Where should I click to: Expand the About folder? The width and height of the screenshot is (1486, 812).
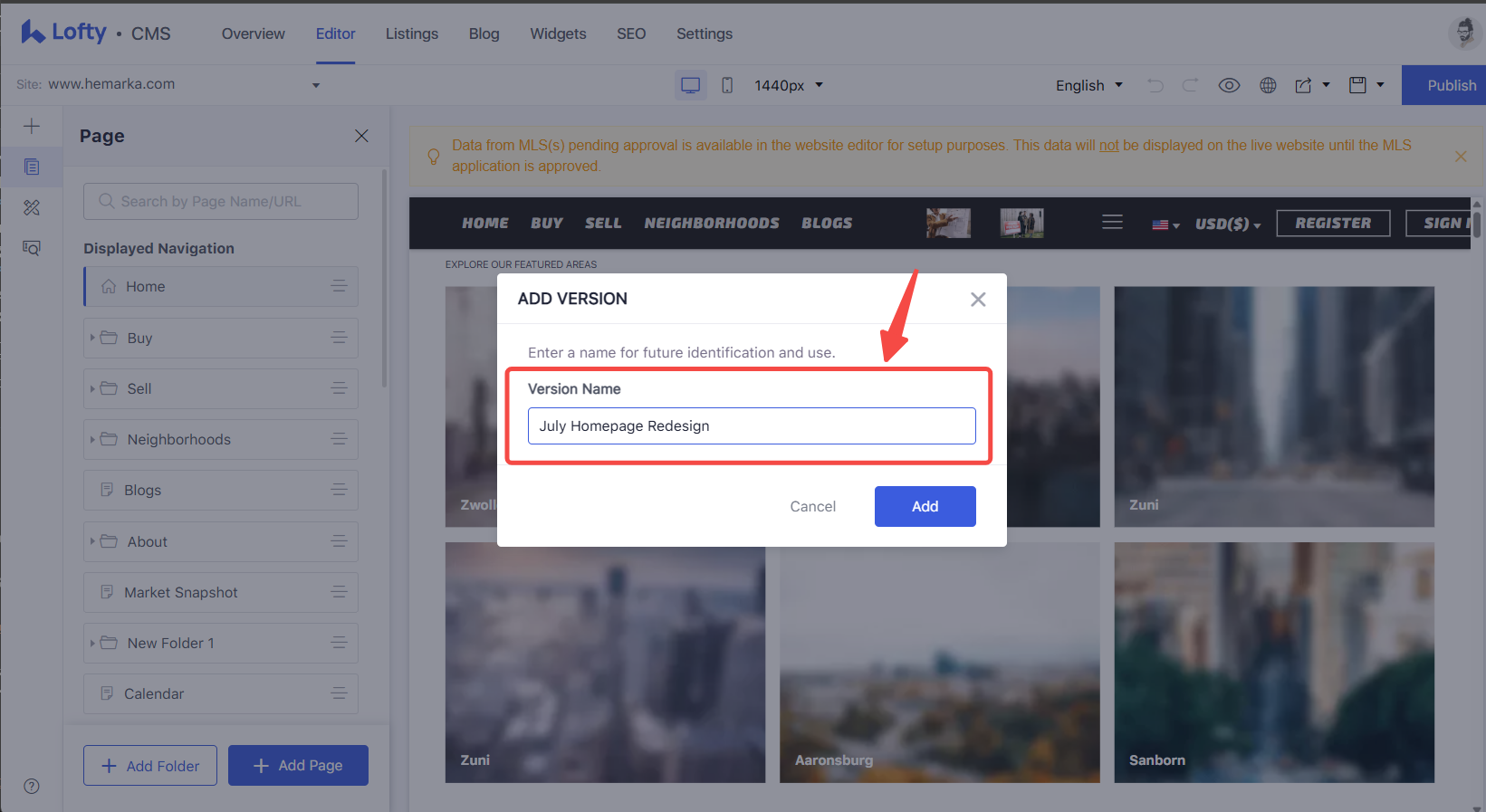tap(92, 541)
